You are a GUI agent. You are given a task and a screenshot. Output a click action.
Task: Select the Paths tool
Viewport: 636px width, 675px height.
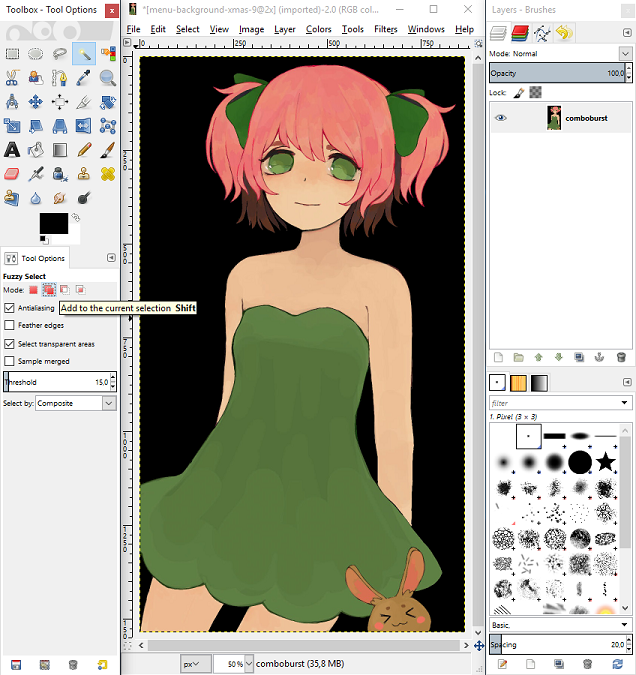coord(60,78)
